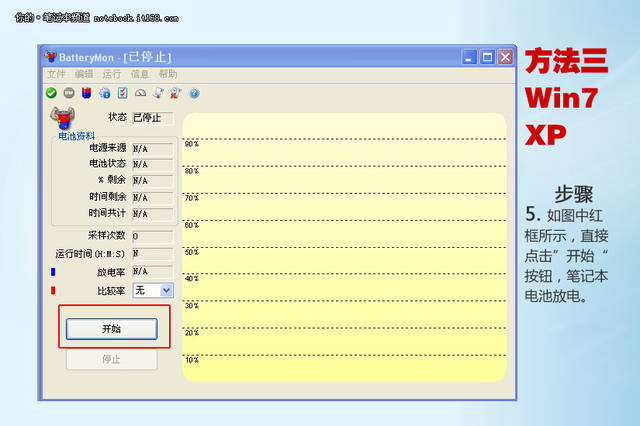Open the 编辑 menu

(x=84, y=74)
